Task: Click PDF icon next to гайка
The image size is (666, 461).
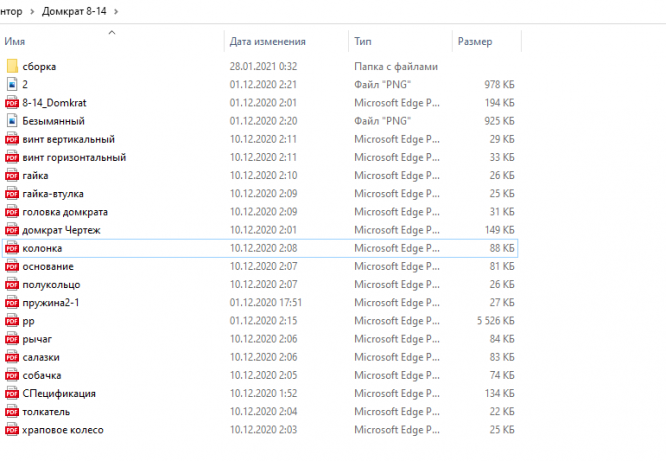Action: 12,175
